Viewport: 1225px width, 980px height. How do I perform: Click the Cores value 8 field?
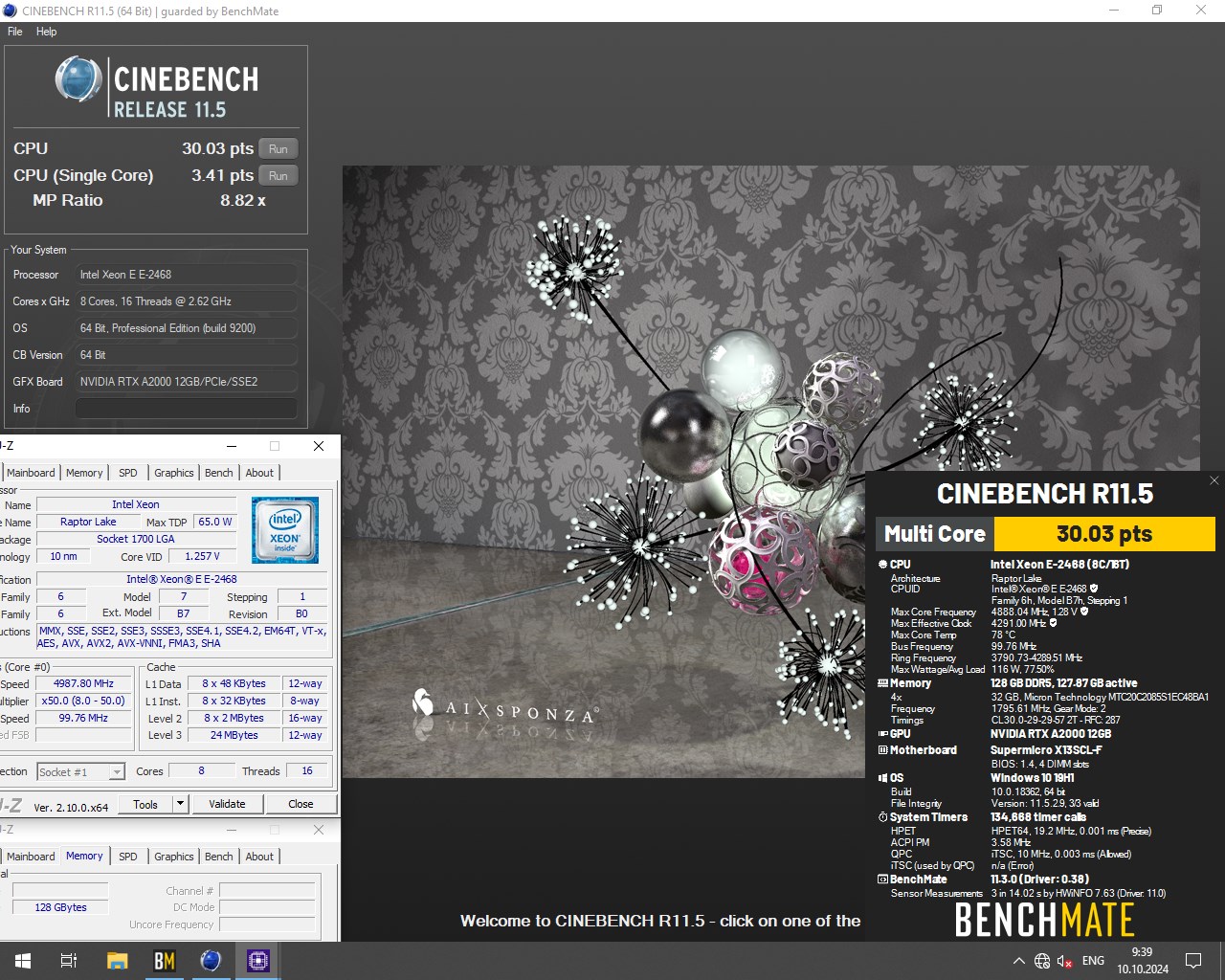tap(201, 770)
